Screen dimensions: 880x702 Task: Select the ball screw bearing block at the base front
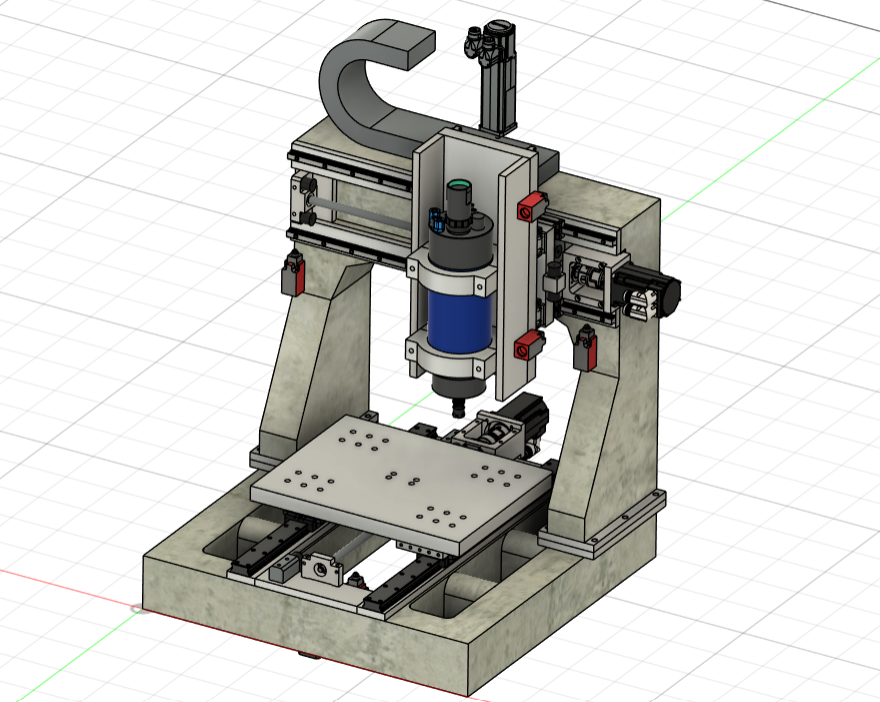(x=321, y=570)
